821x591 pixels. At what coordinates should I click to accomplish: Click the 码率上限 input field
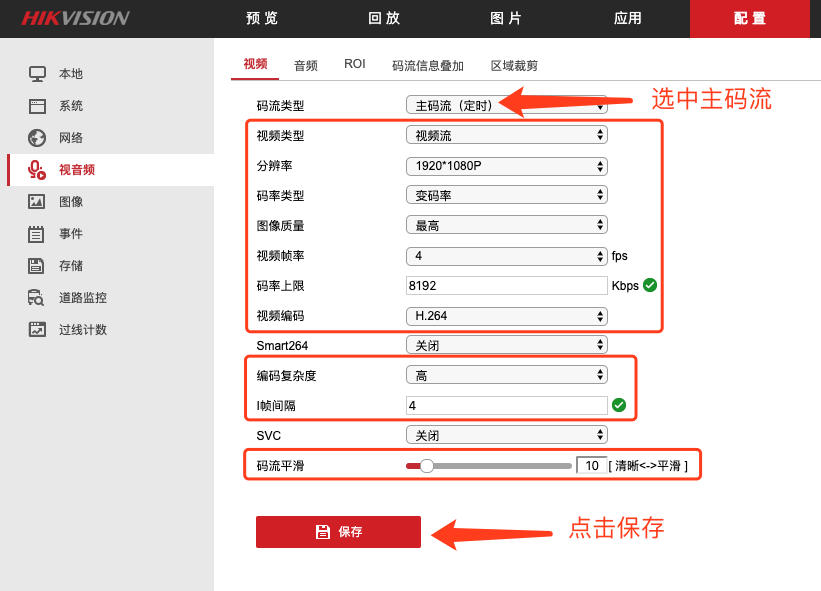(x=506, y=285)
